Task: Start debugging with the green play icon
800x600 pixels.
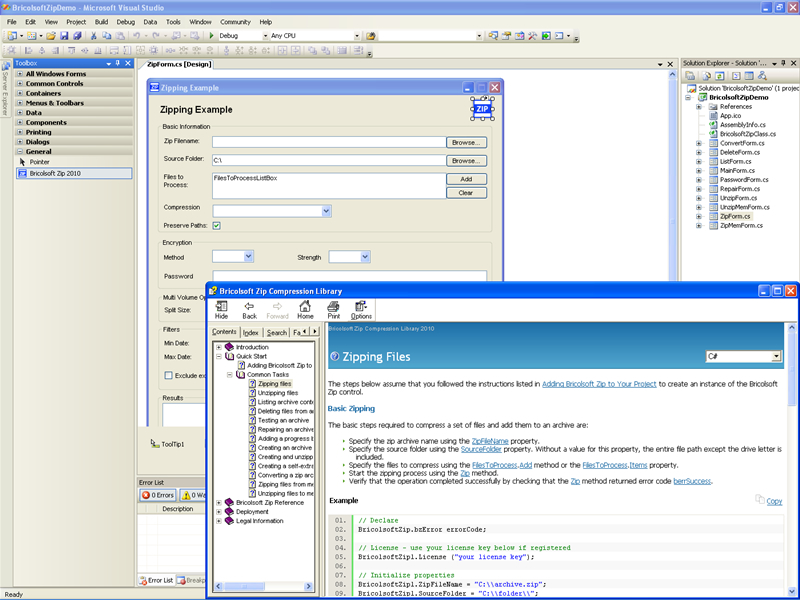Action: tap(211, 36)
